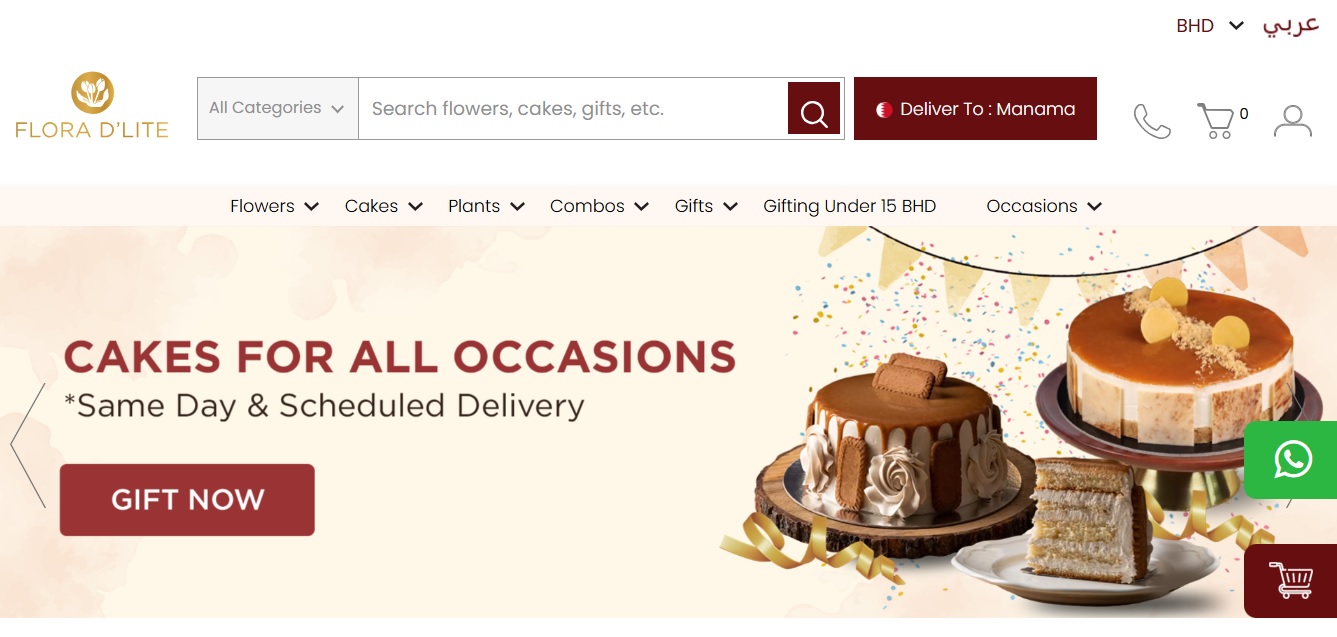Show previous banner slide arrow

[x=27, y=445]
